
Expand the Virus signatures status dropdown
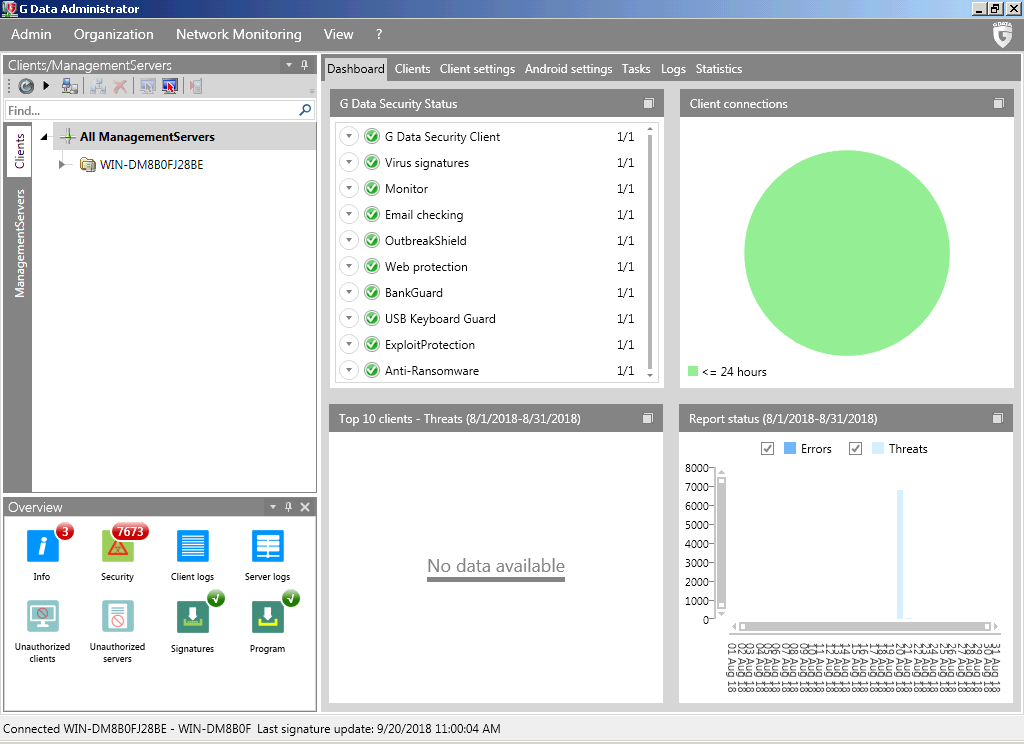[348, 163]
